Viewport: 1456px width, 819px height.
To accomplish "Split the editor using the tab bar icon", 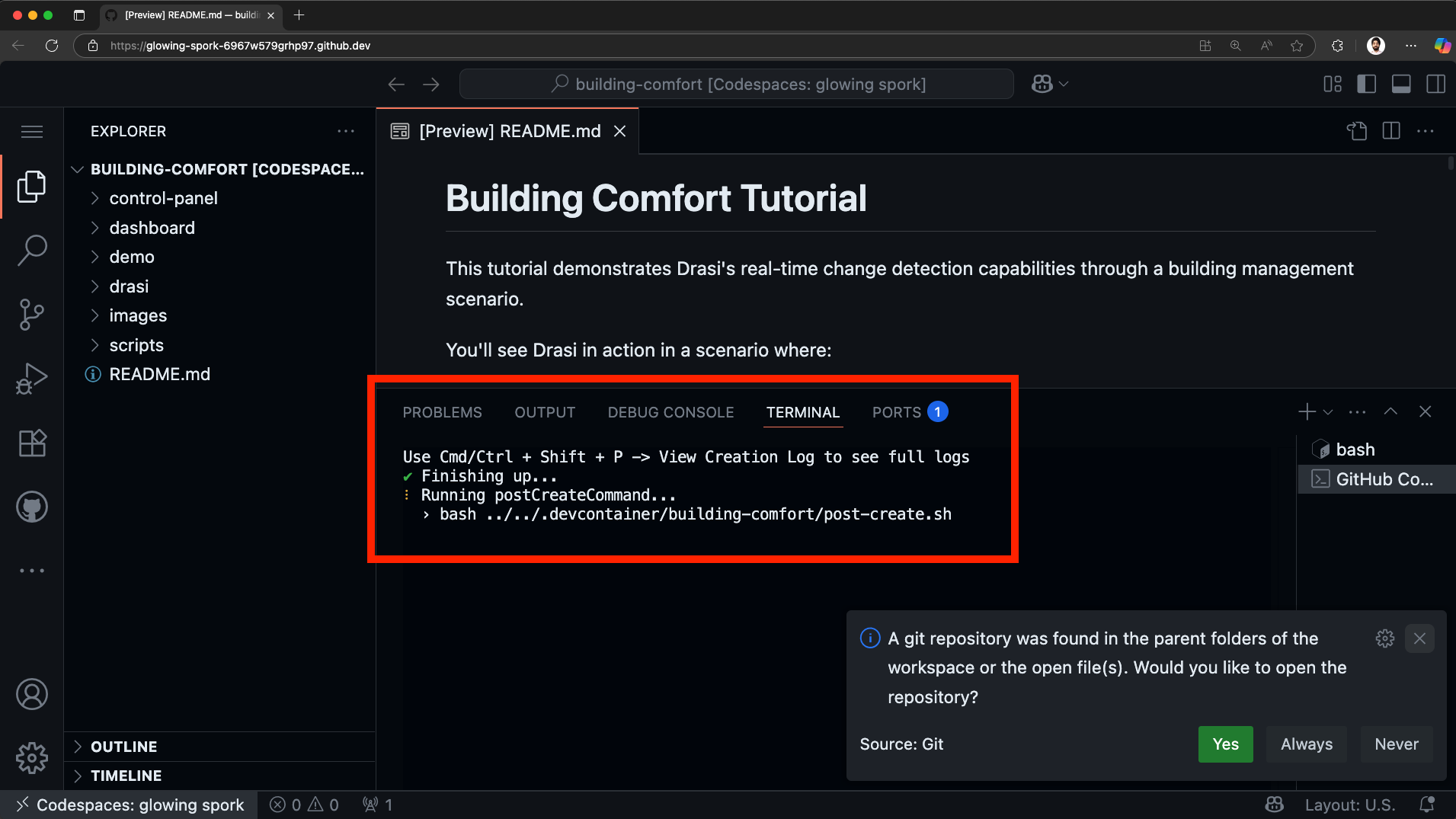I will click(x=1391, y=130).
